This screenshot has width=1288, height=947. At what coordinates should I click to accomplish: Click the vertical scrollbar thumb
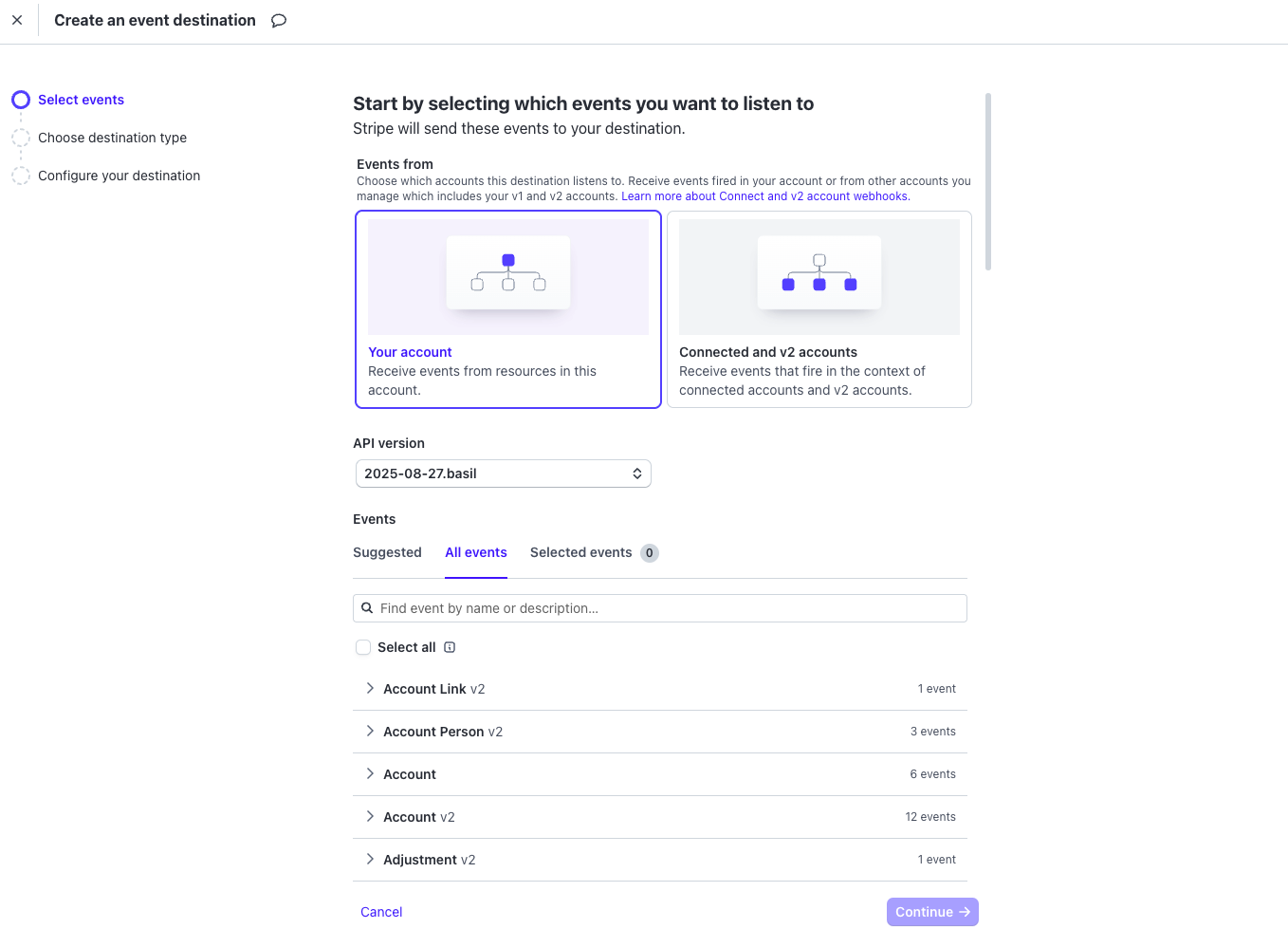point(988,181)
